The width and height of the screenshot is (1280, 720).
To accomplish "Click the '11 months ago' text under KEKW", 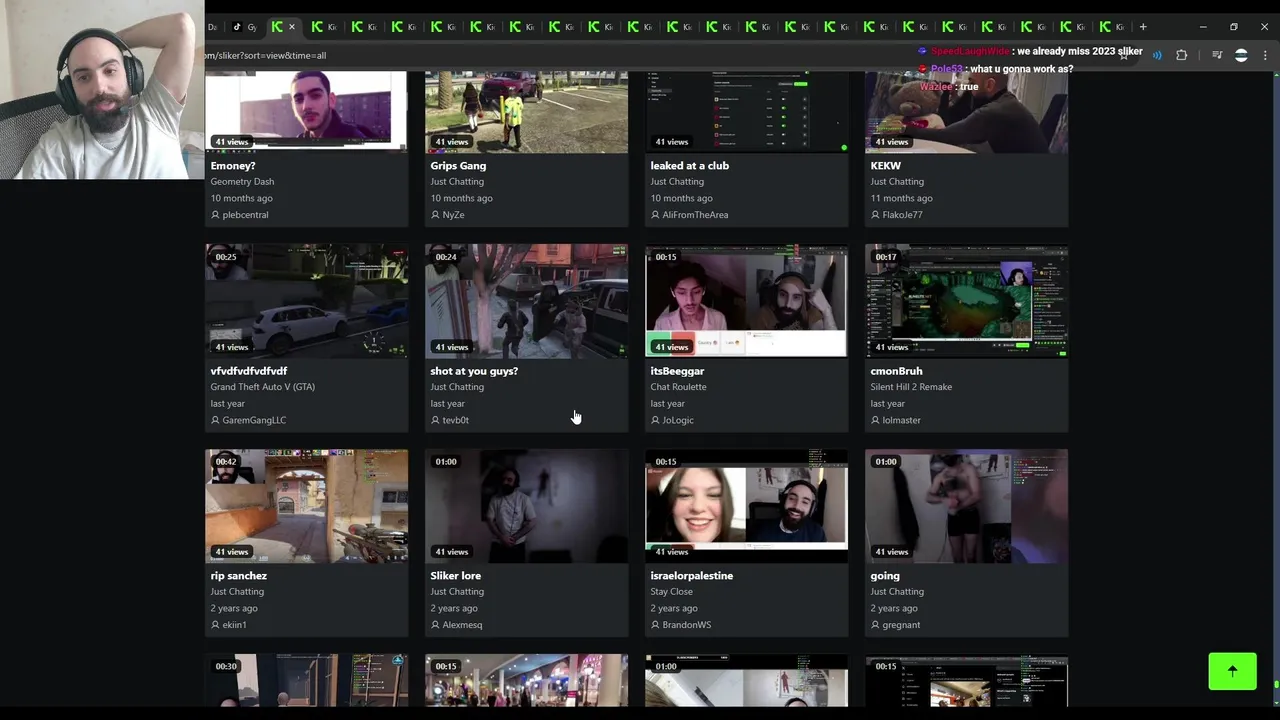I will coord(901,198).
